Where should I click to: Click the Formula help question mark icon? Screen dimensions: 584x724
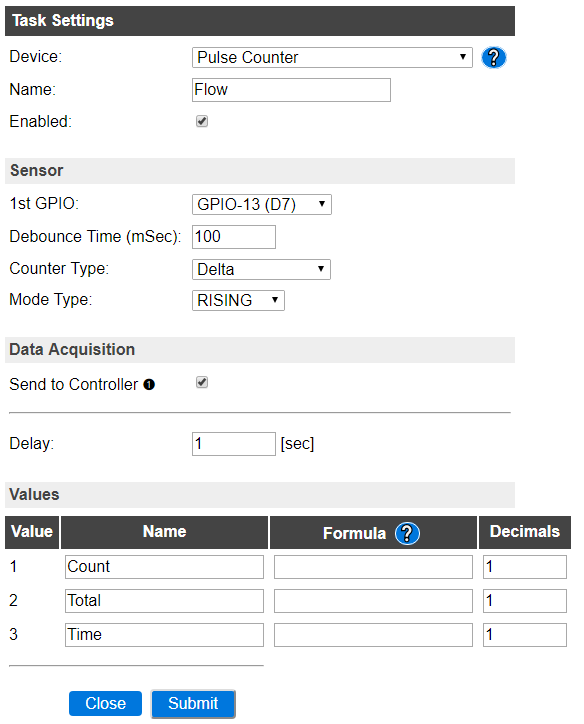[x=407, y=533]
